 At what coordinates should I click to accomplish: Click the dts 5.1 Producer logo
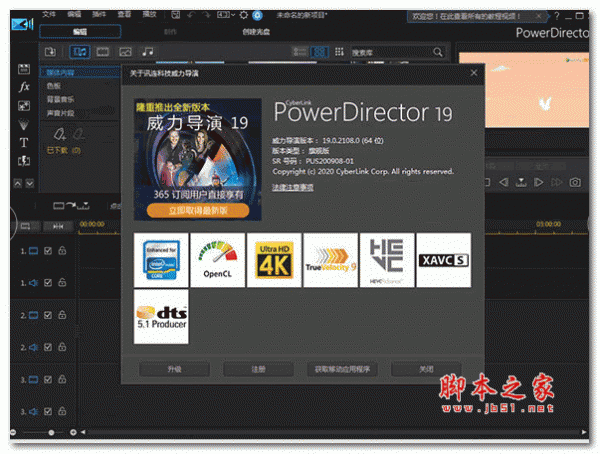point(161,316)
